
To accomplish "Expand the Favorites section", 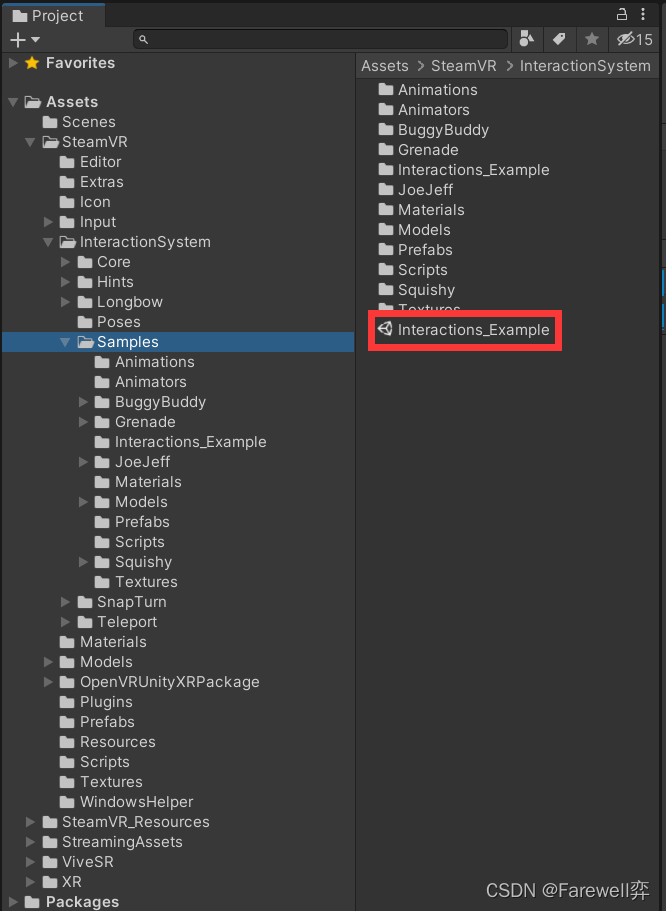I will pos(13,63).
